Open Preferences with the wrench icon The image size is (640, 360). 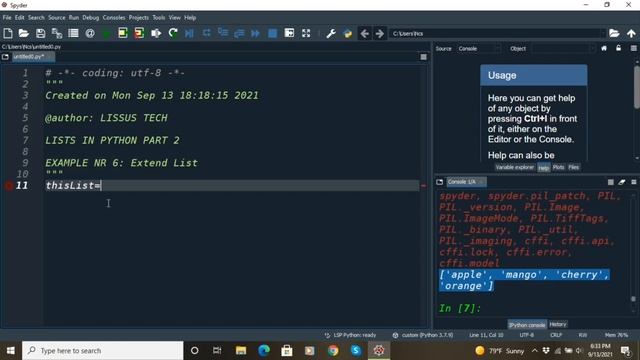[331, 33]
